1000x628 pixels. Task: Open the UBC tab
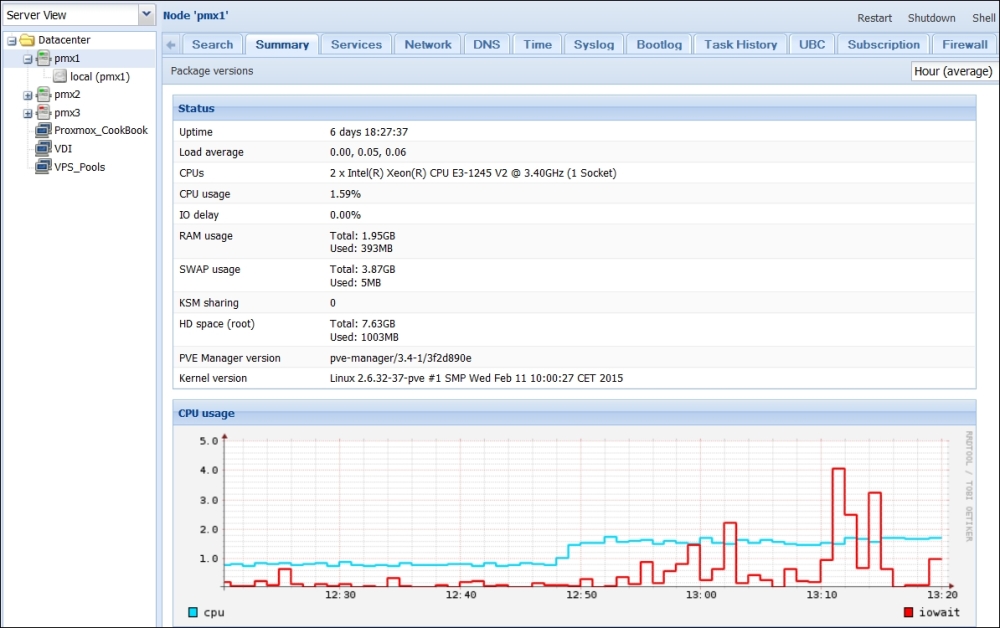[812, 45]
